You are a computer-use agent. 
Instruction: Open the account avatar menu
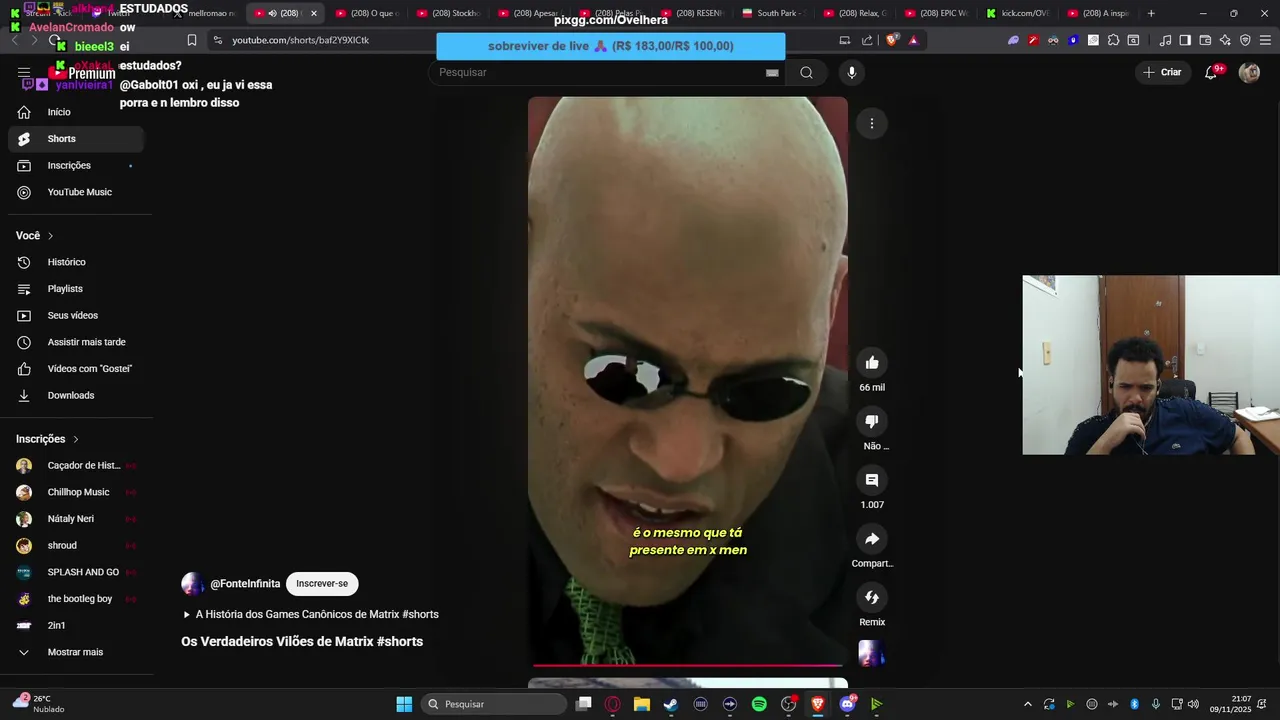(1249, 72)
